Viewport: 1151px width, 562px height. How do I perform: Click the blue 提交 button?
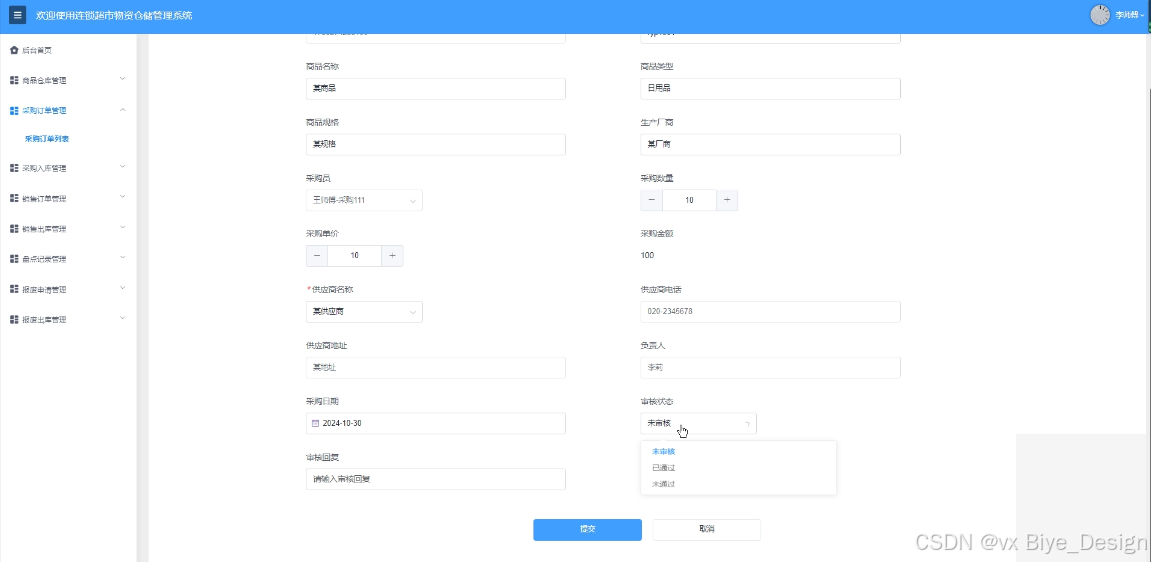pos(587,529)
